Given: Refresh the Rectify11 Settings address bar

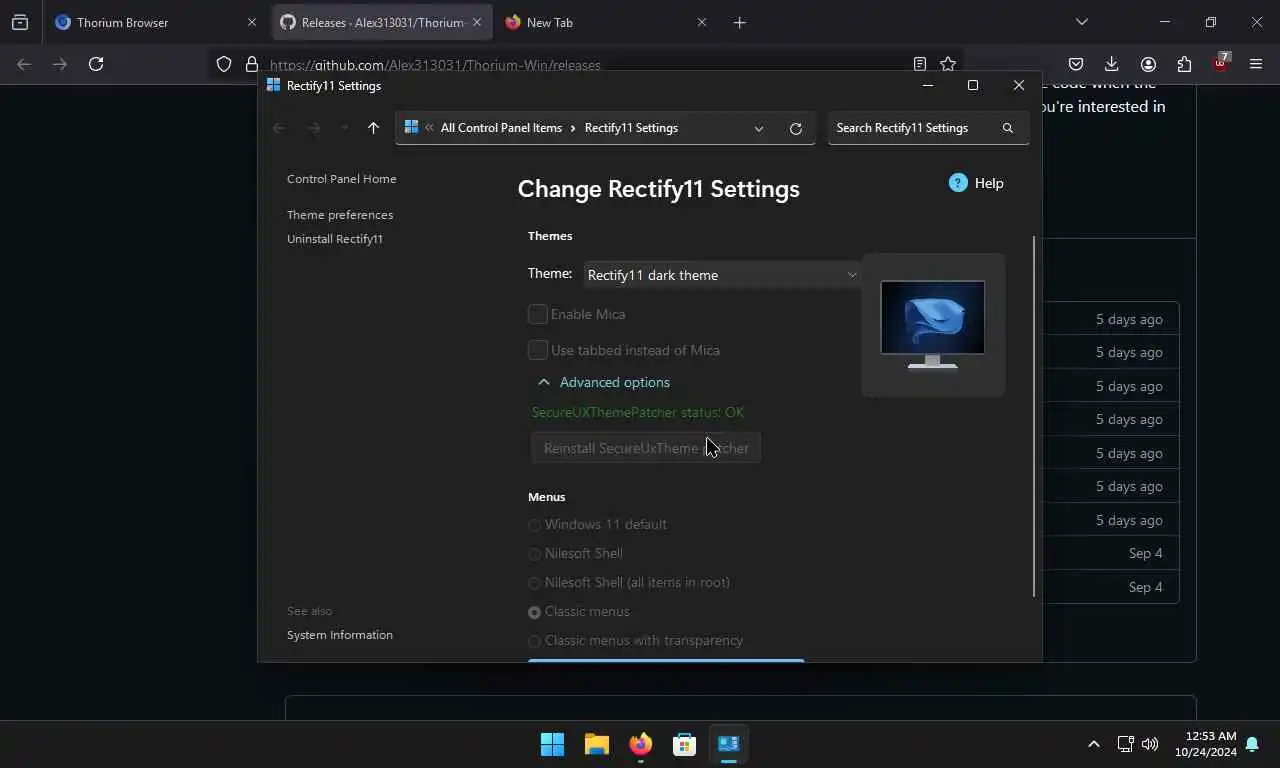Looking at the screenshot, I should coord(796,128).
